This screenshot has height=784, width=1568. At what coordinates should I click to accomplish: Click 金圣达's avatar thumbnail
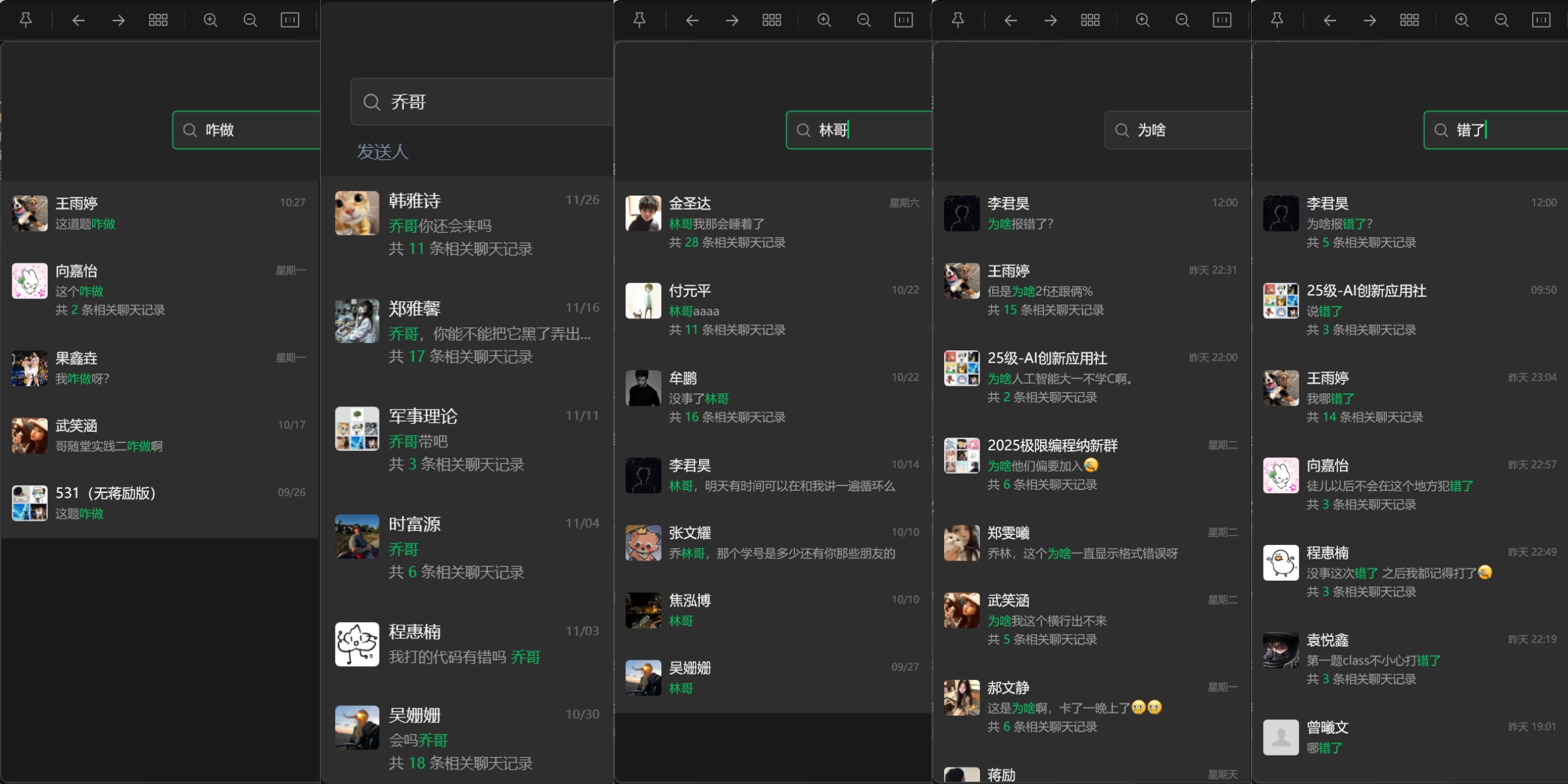point(643,213)
